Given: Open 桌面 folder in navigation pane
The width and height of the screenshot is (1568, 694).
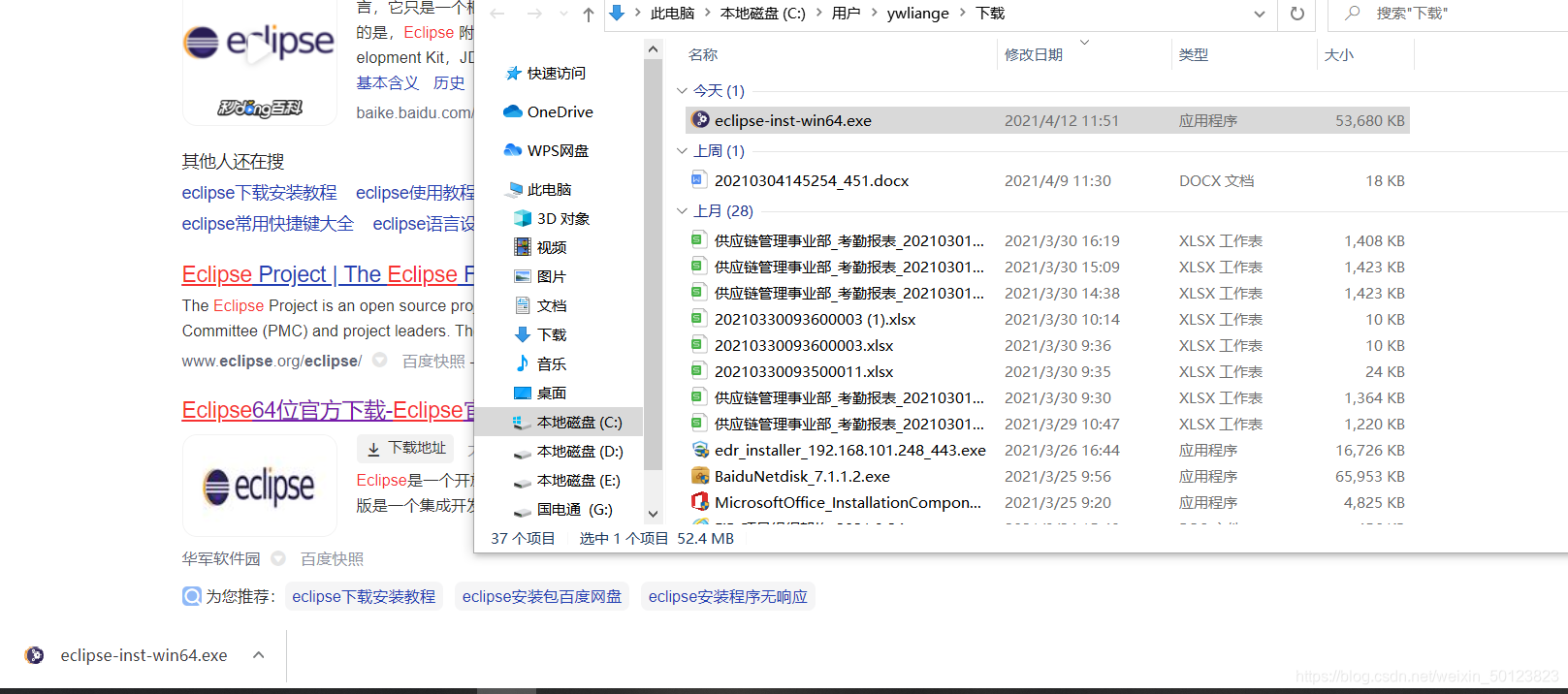Looking at the screenshot, I should [552, 394].
